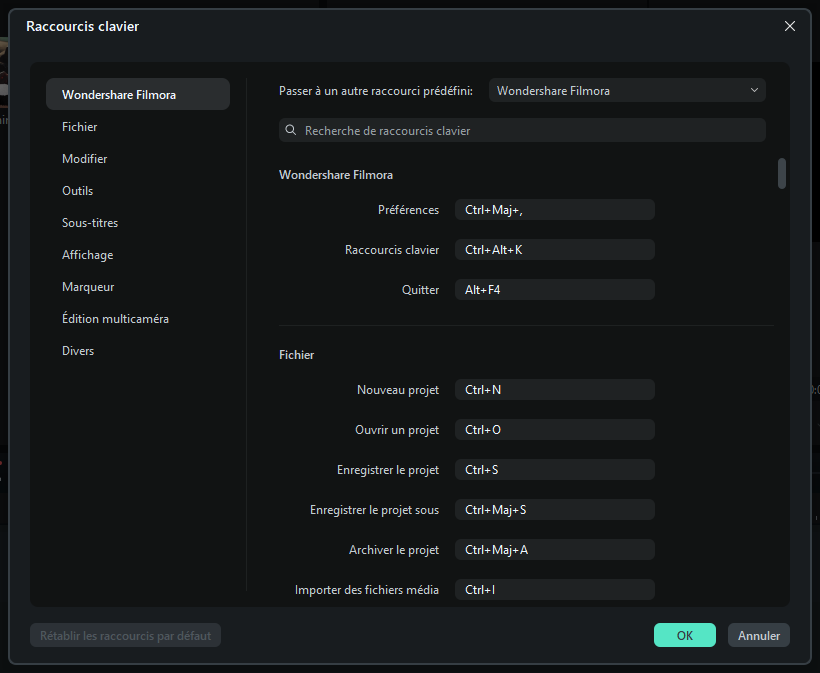Click the Préférences label text
Image resolution: width=820 pixels, height=673 pixels.
408,210
